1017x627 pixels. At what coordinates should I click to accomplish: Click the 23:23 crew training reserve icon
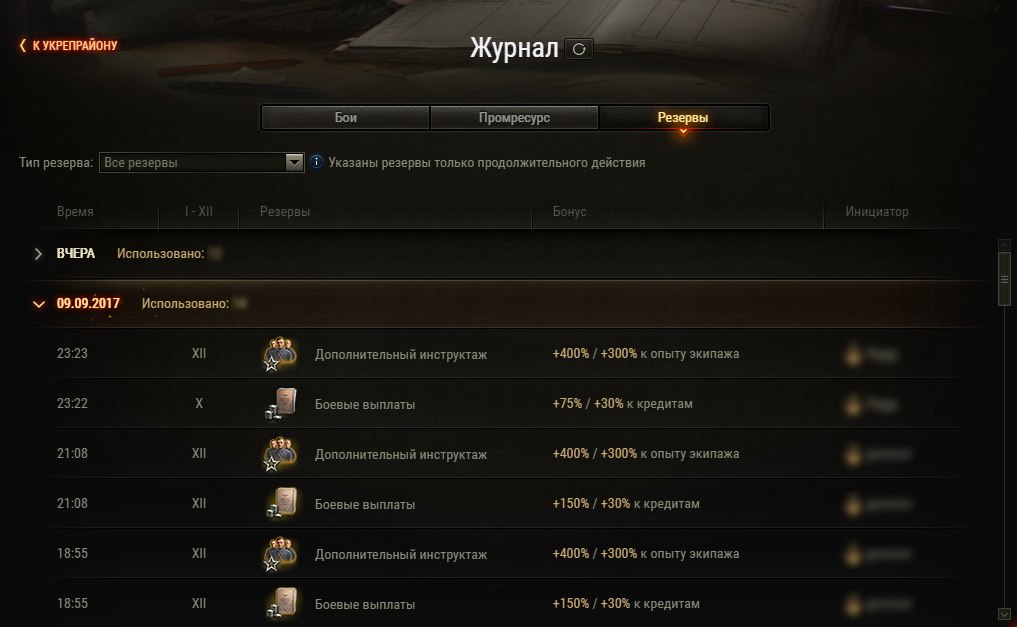[280, 354]
